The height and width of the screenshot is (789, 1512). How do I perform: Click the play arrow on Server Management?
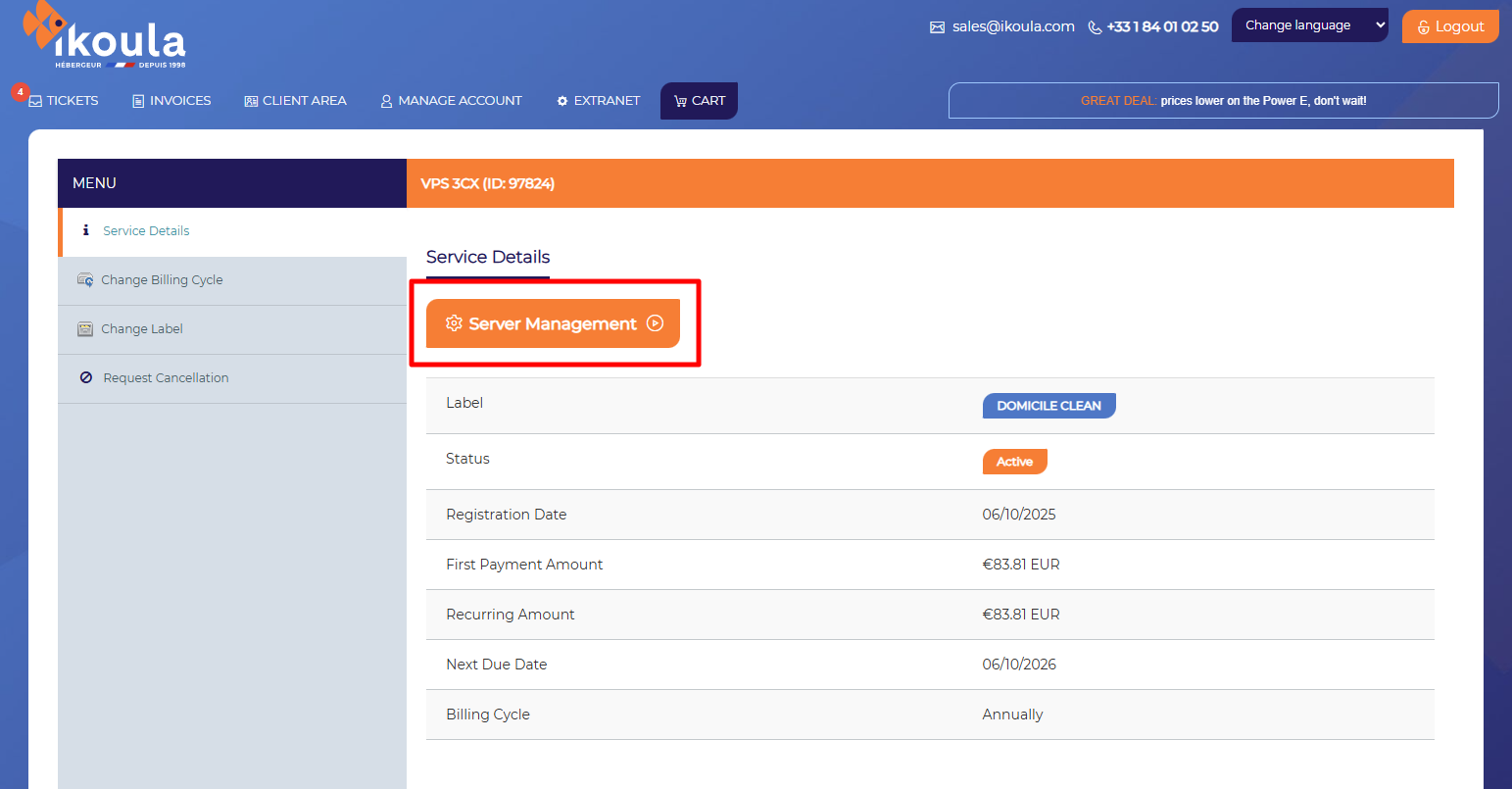point(656,323)
